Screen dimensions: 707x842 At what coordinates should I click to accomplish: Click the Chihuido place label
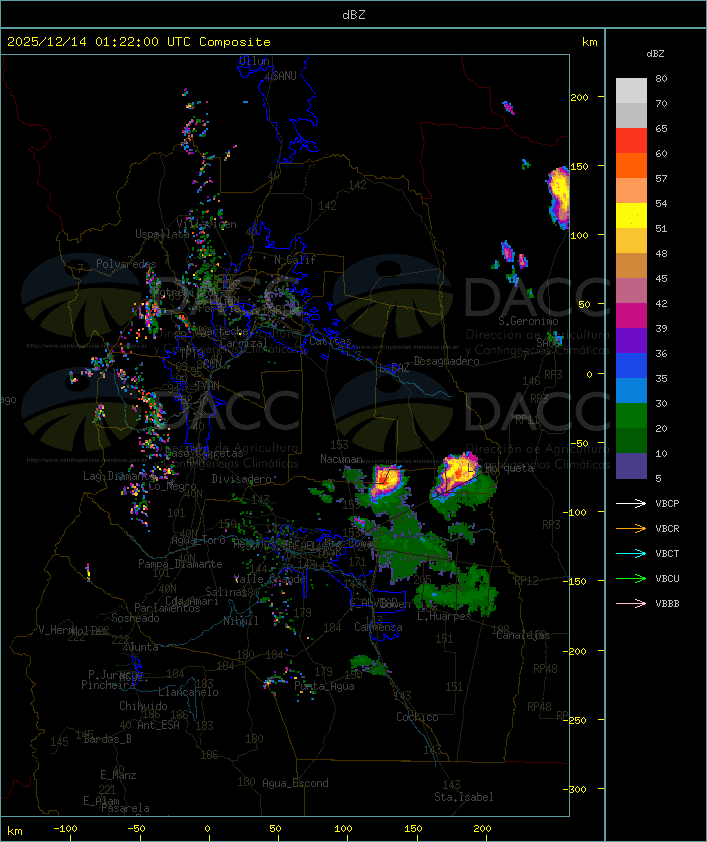[143, 706]
